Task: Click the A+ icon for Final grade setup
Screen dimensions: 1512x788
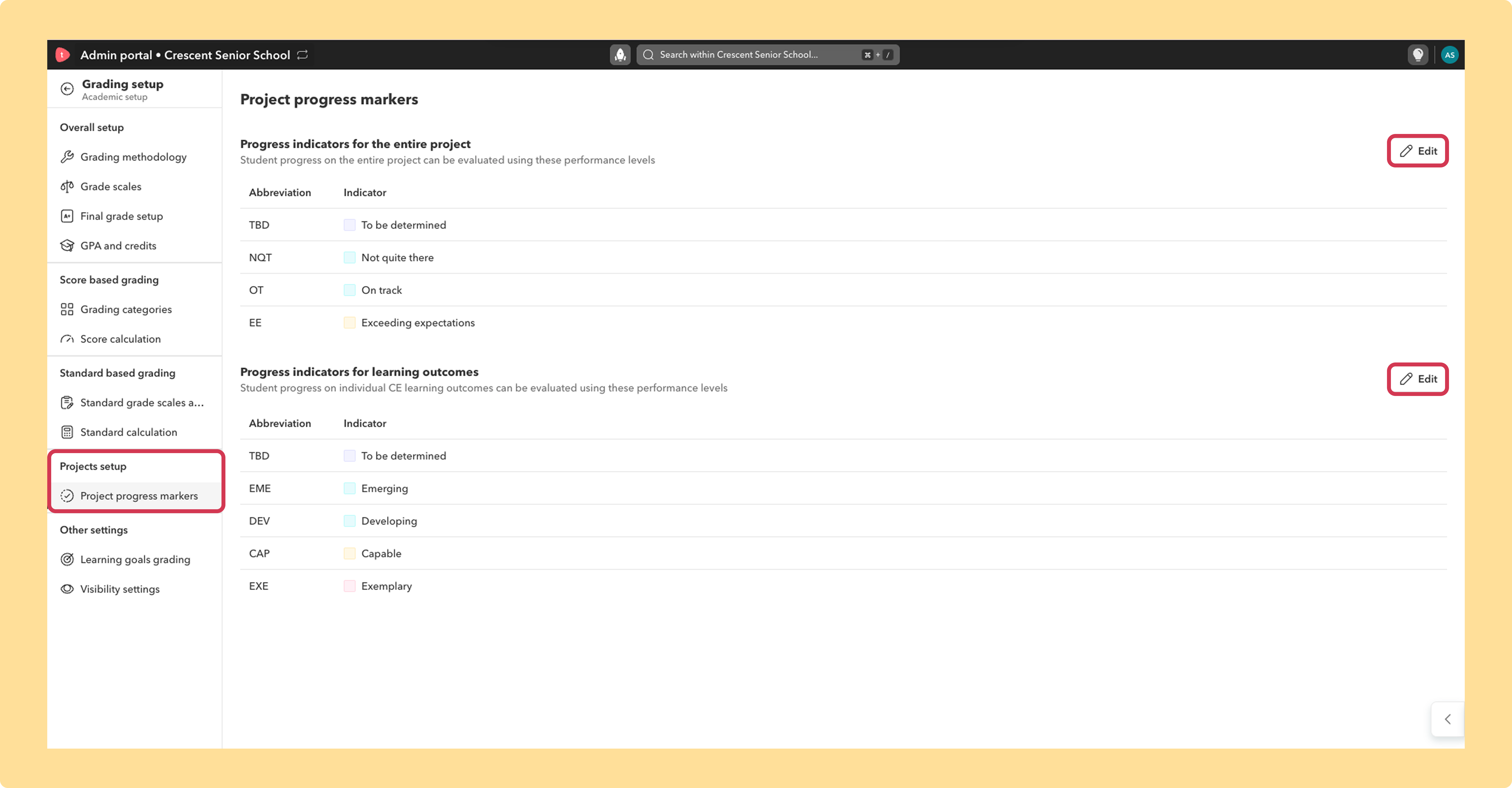Action: coord(67,216)
